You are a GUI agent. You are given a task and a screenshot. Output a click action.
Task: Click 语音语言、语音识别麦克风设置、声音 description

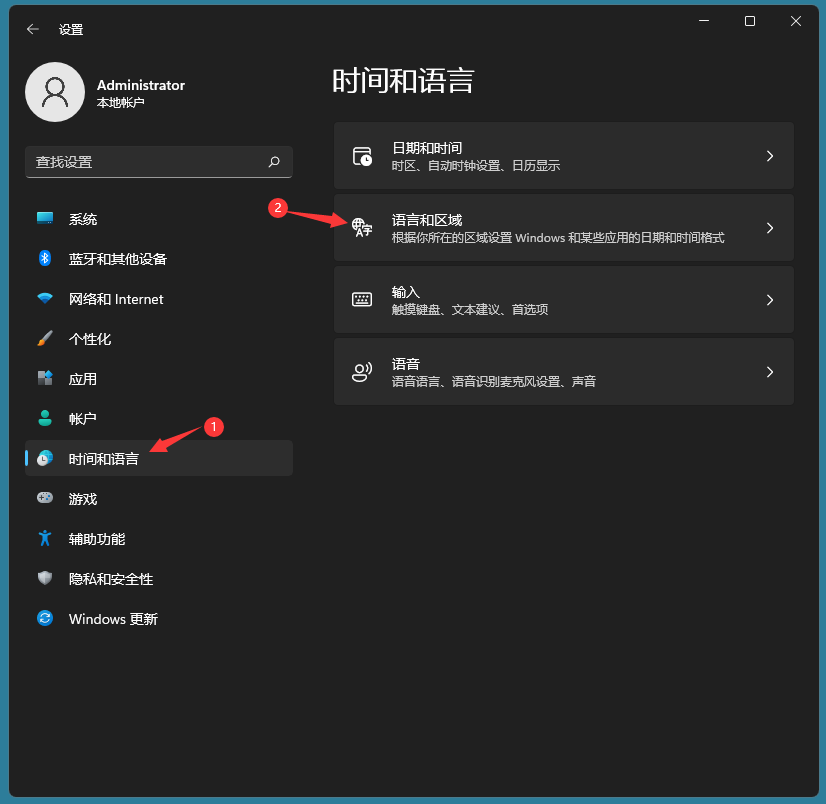coord(494,381)
